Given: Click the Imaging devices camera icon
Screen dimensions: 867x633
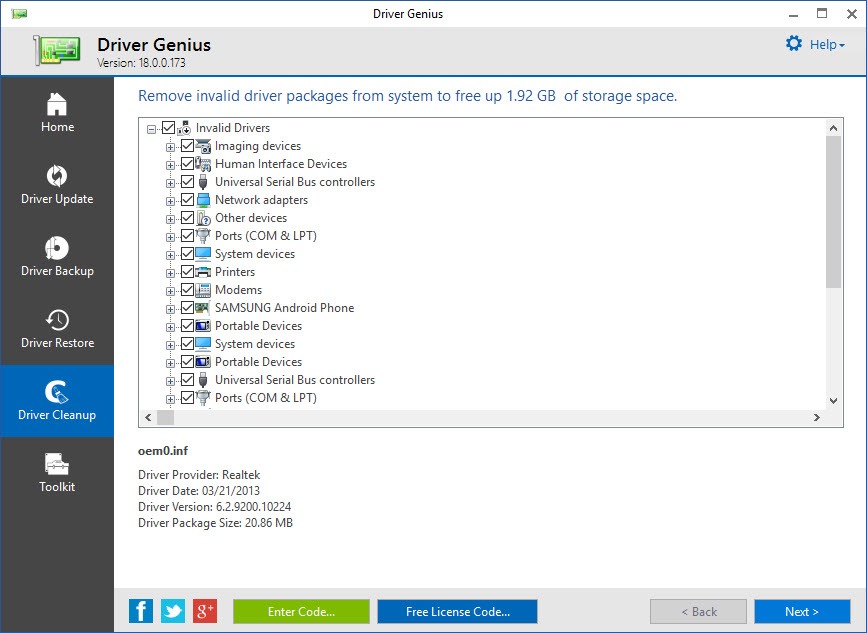Looking at the screenshot, I should [203, 146].
